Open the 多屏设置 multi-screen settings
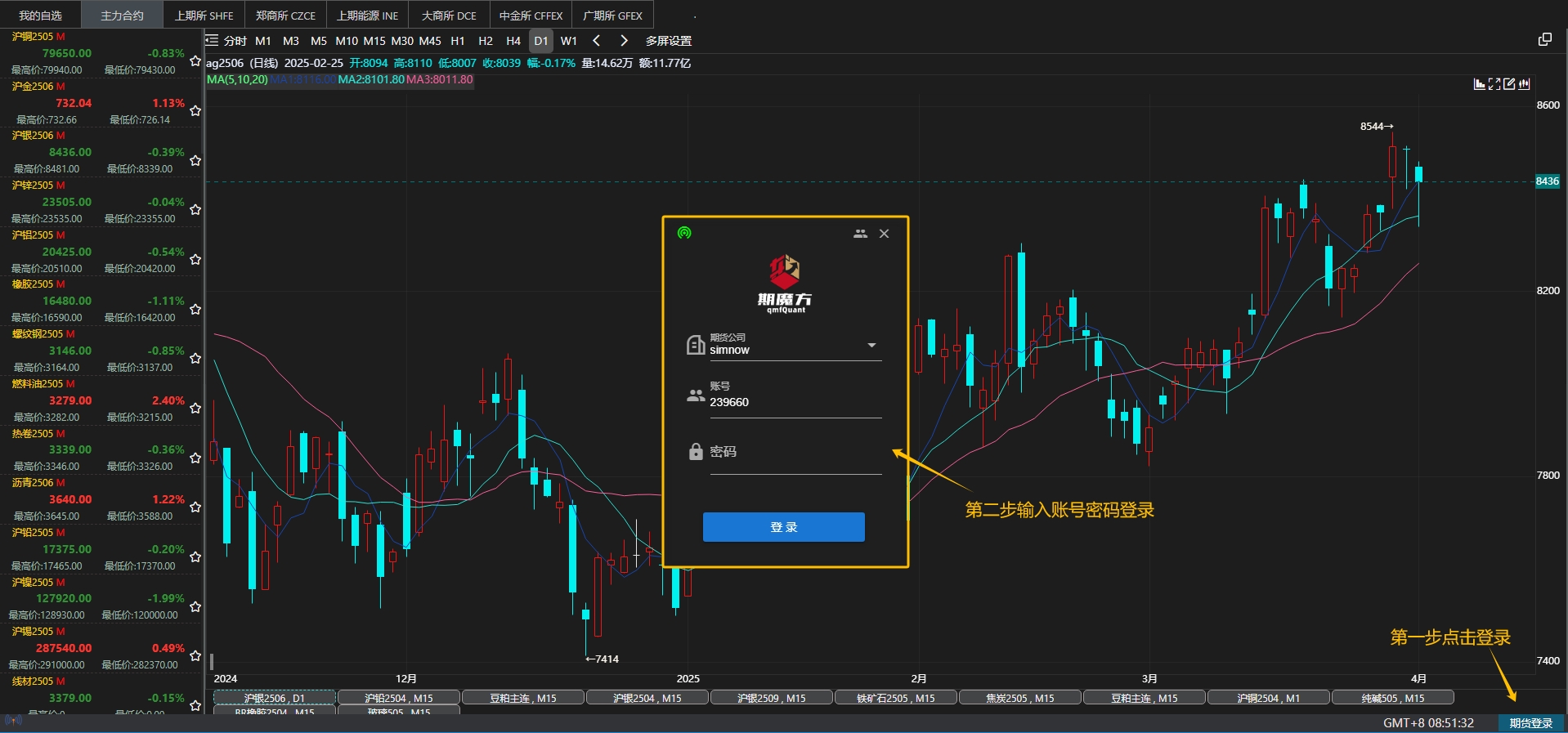Viewport: 1568px width, 733px height. (x=668, y=41)
